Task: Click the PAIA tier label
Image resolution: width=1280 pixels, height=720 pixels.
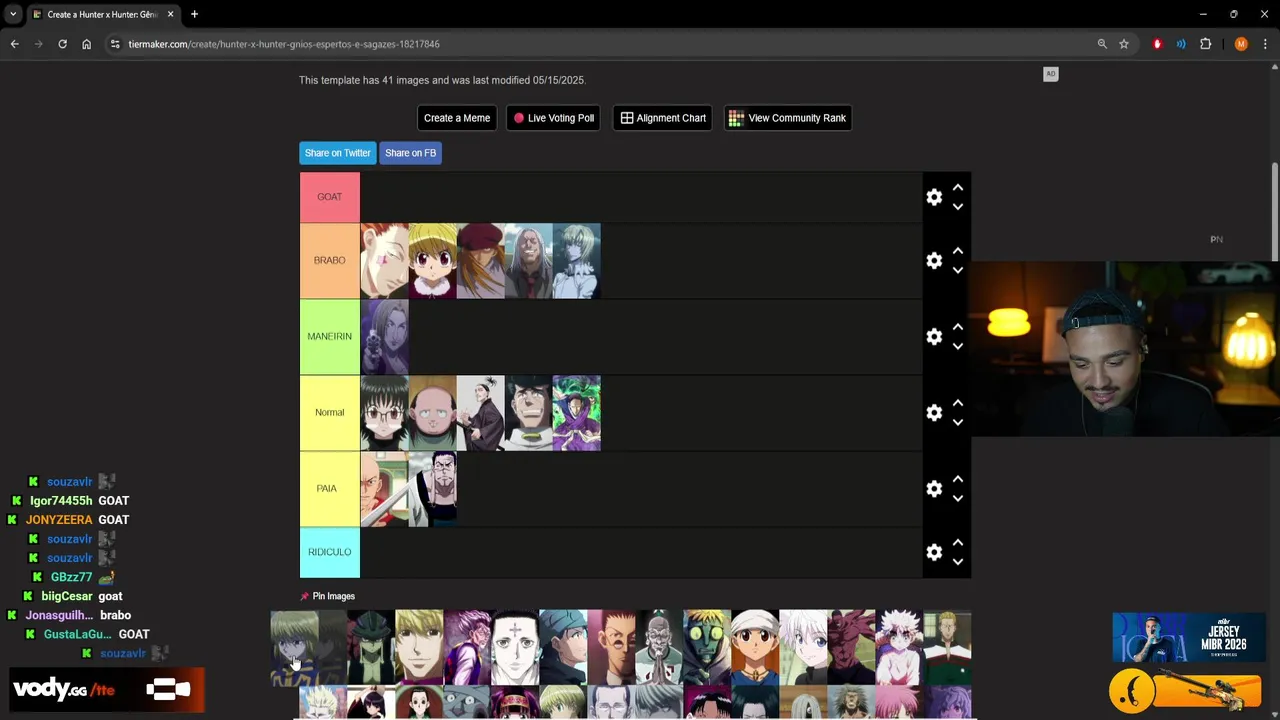Action: click(x=330, y=489)
